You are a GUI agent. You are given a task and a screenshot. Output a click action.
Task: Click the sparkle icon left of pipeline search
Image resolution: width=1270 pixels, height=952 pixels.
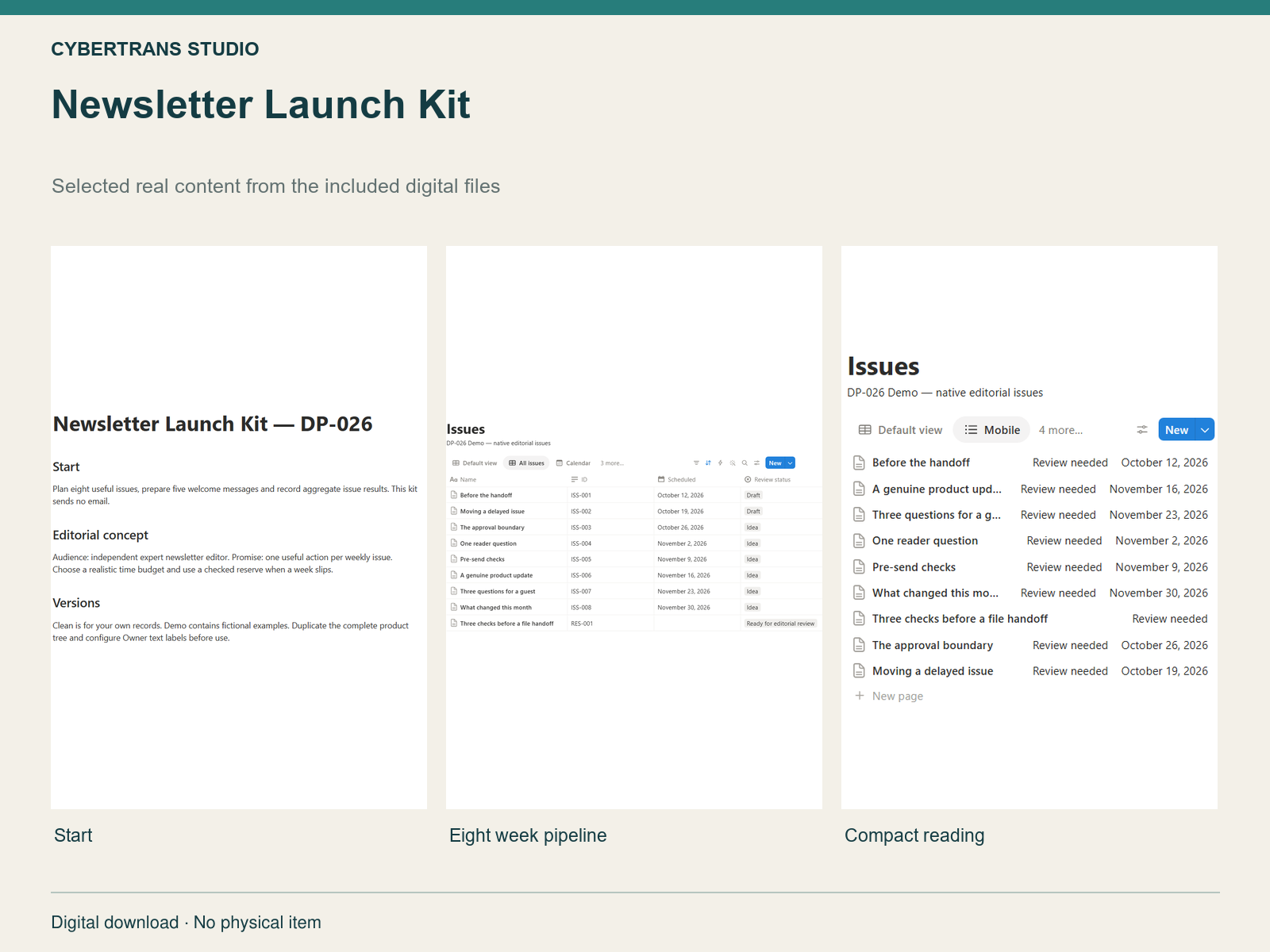[x=733, y=463]
